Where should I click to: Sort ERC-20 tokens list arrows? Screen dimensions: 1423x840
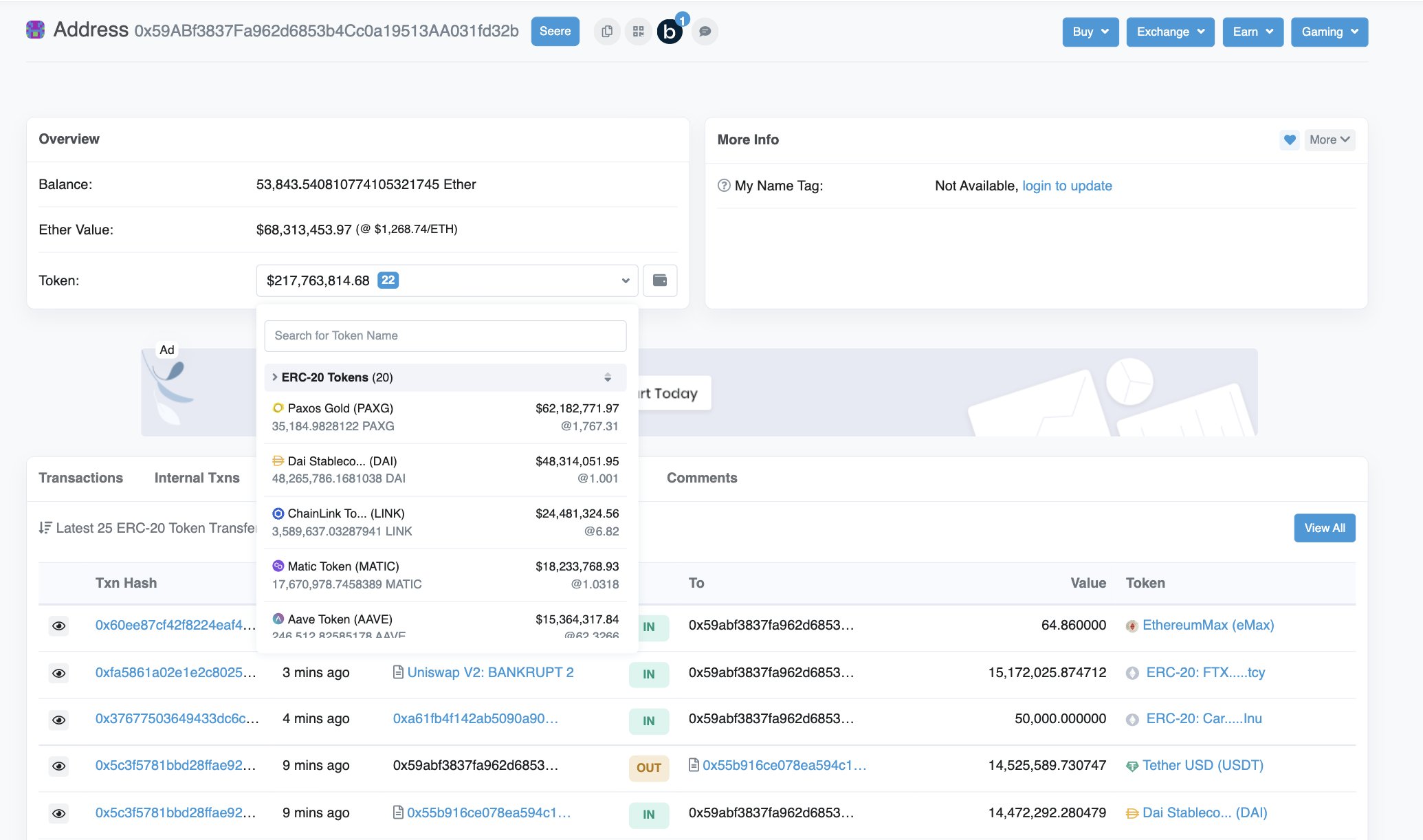tap(608, 377)
